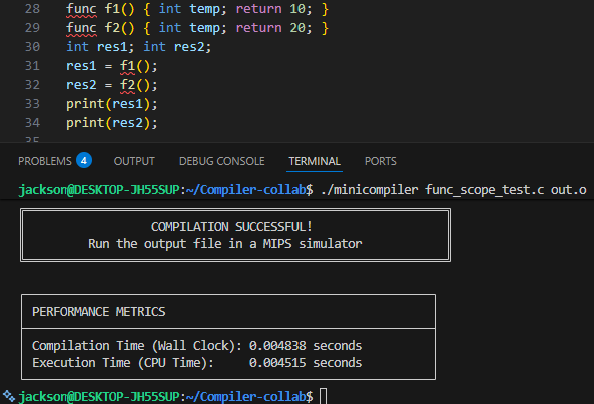Image resolution: width=594 pixels, height=404 pixels.
Task: Select the TERMINAL tab
Action: [x=314, y=161]
